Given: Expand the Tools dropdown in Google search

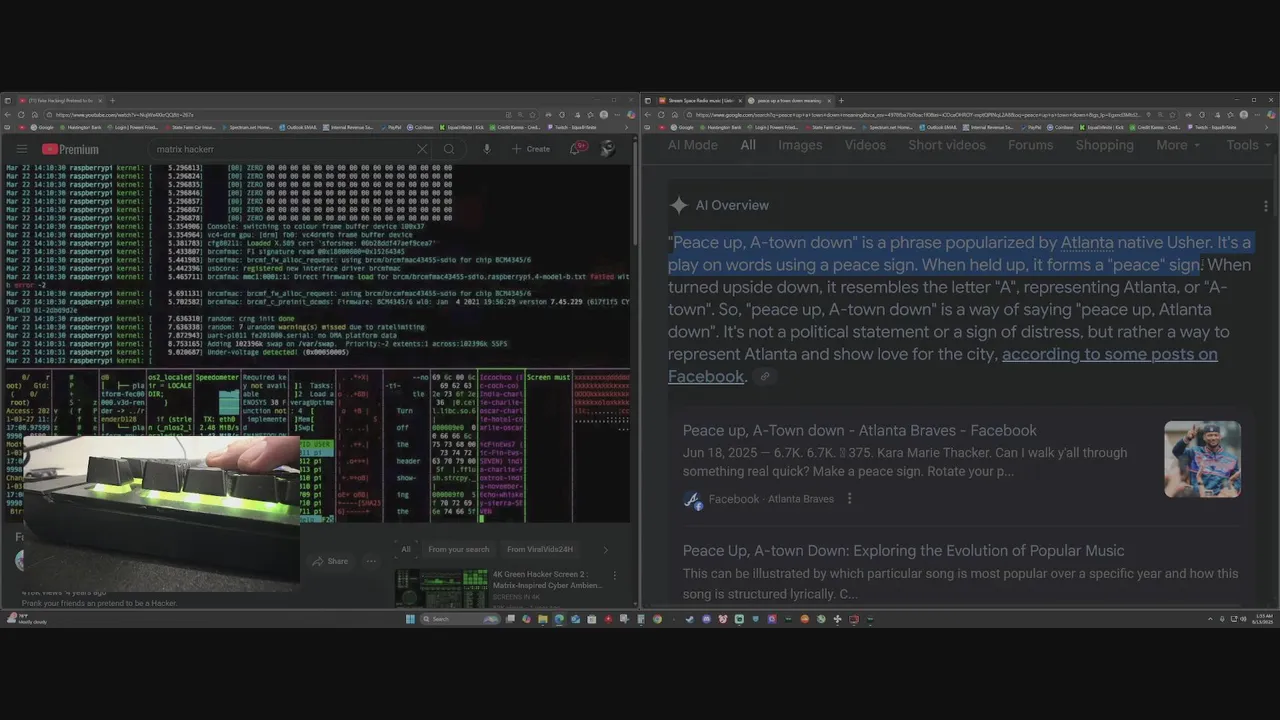Looking at the screenshot, I should coord(1248,145).
